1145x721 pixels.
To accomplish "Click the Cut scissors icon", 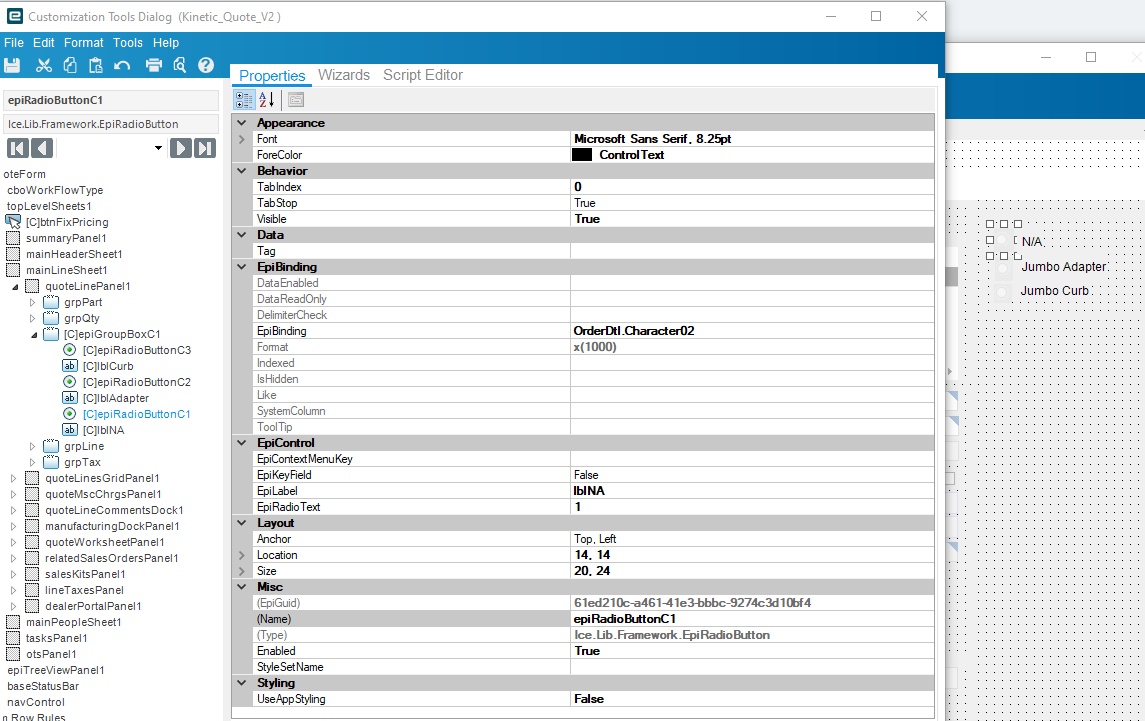I will coord(44,65).
